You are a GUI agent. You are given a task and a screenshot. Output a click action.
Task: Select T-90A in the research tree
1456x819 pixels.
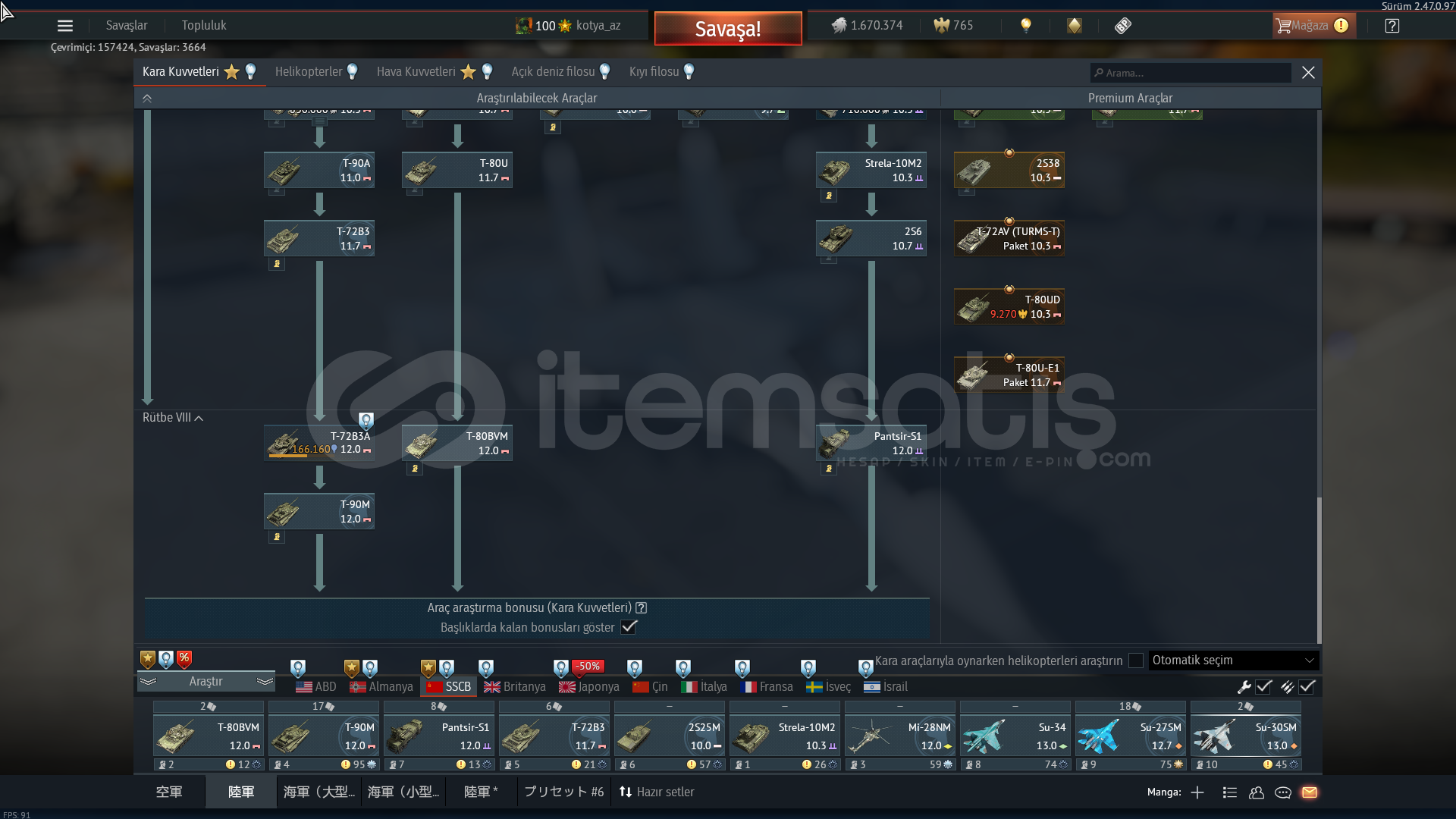[319, 170]
